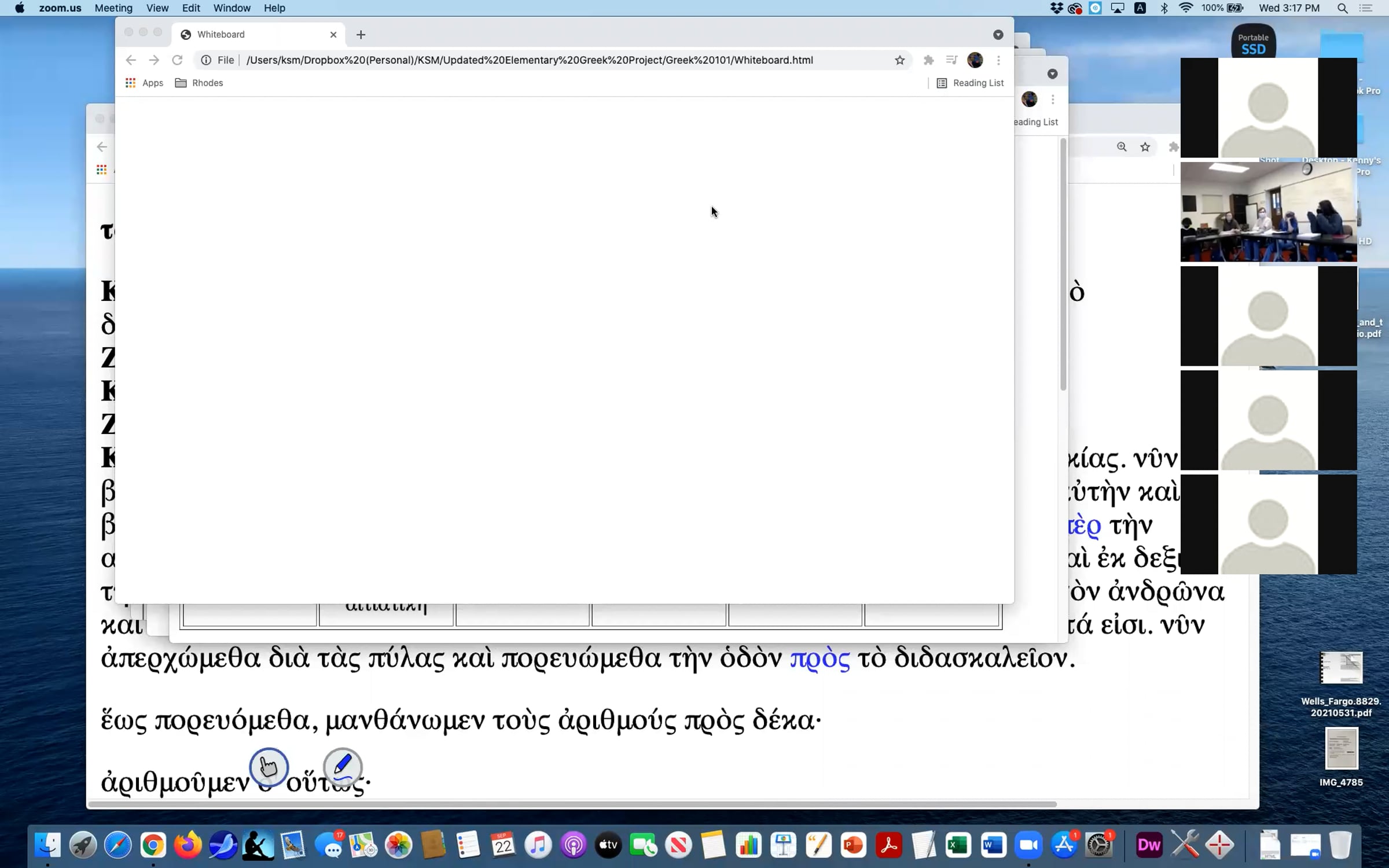View site information icon beside File
This screenshot has height=868, width=1389.
(205, 60)
